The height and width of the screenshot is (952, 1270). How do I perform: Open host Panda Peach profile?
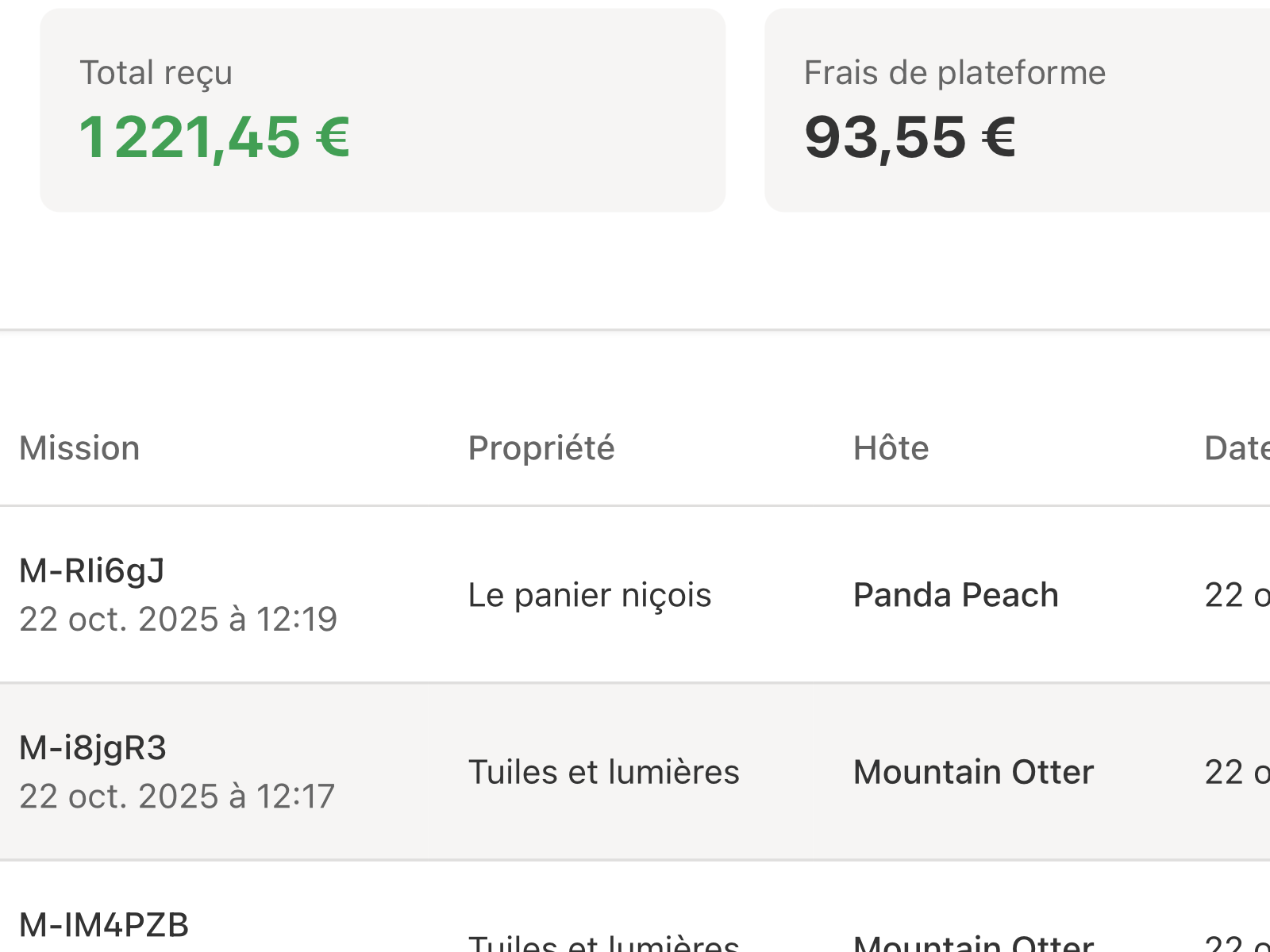click(x=956, y=594)
